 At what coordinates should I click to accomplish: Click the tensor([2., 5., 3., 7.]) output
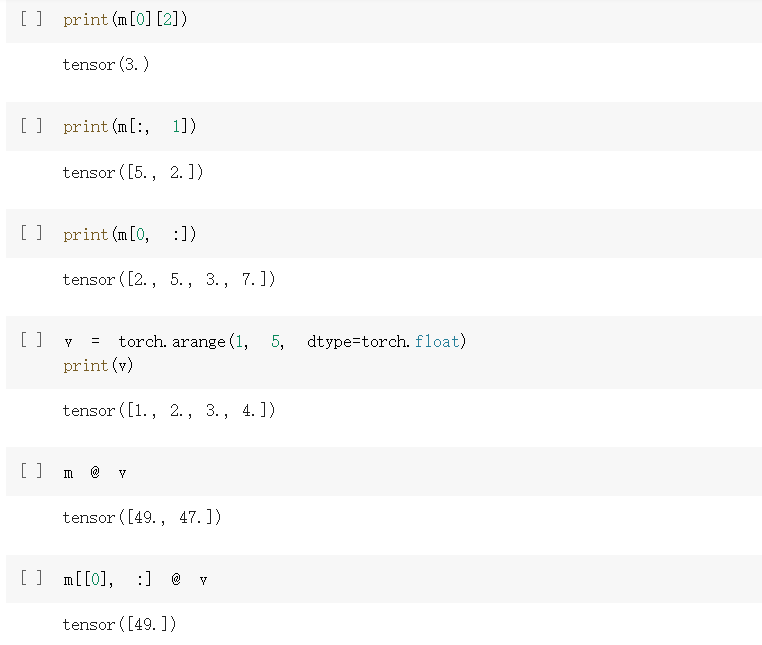[x=168, y=280]
